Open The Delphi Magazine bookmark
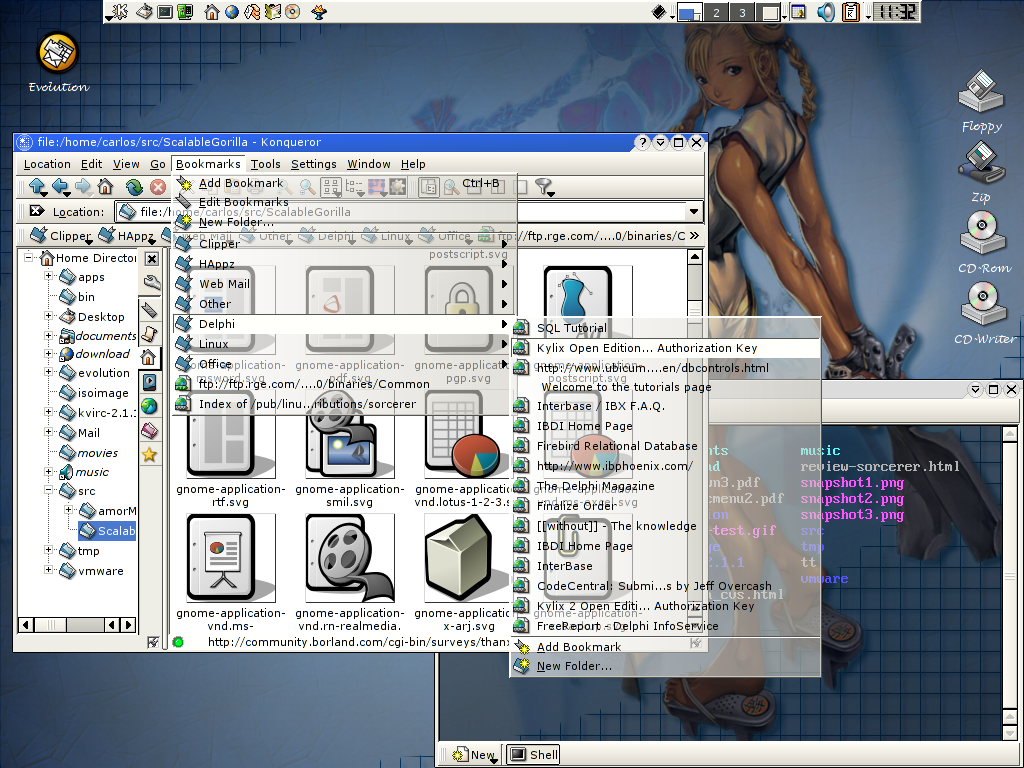 666,486
